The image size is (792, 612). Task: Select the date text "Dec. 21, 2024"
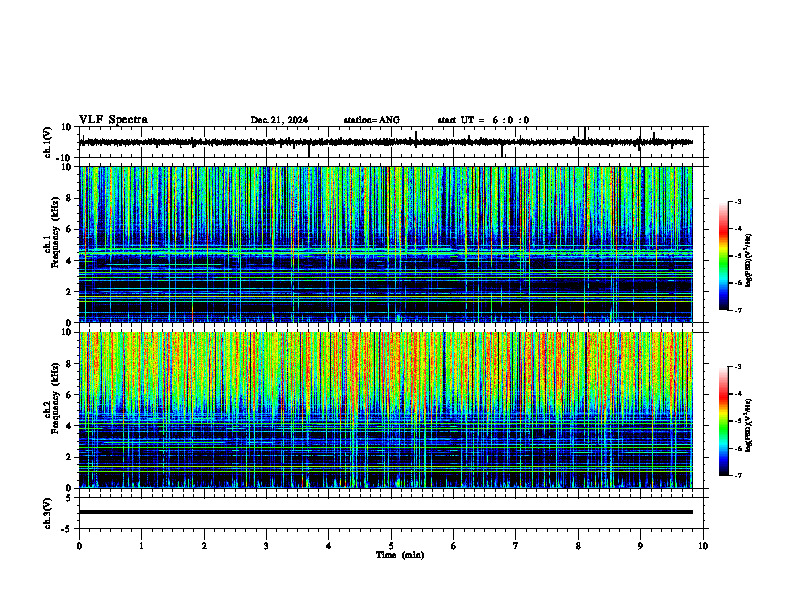pyautogui.click(x=279, y=120)
